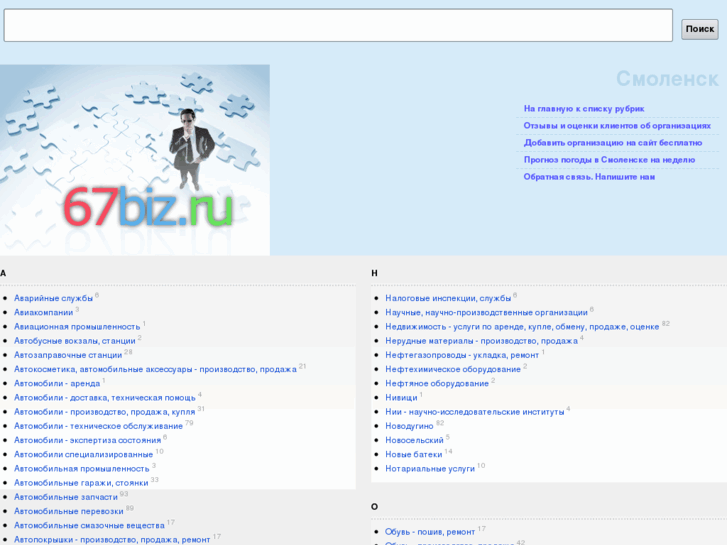Select Автомобили - аренда
This screenshot has width=727, height=545.
pyautogui.click(x=57, y=384)
